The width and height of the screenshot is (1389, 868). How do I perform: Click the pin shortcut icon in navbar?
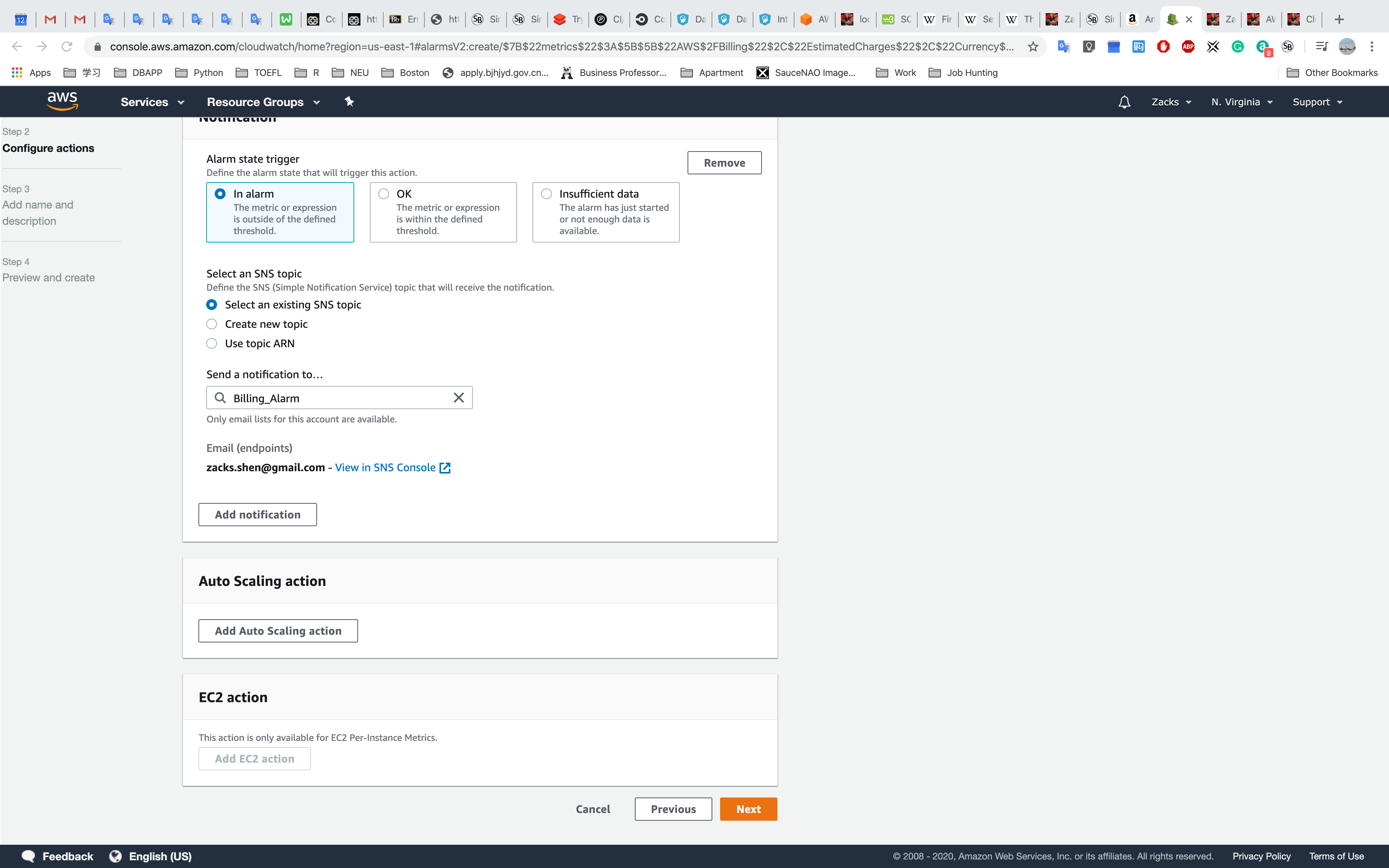pyautogui.click(x=349, y=102)
